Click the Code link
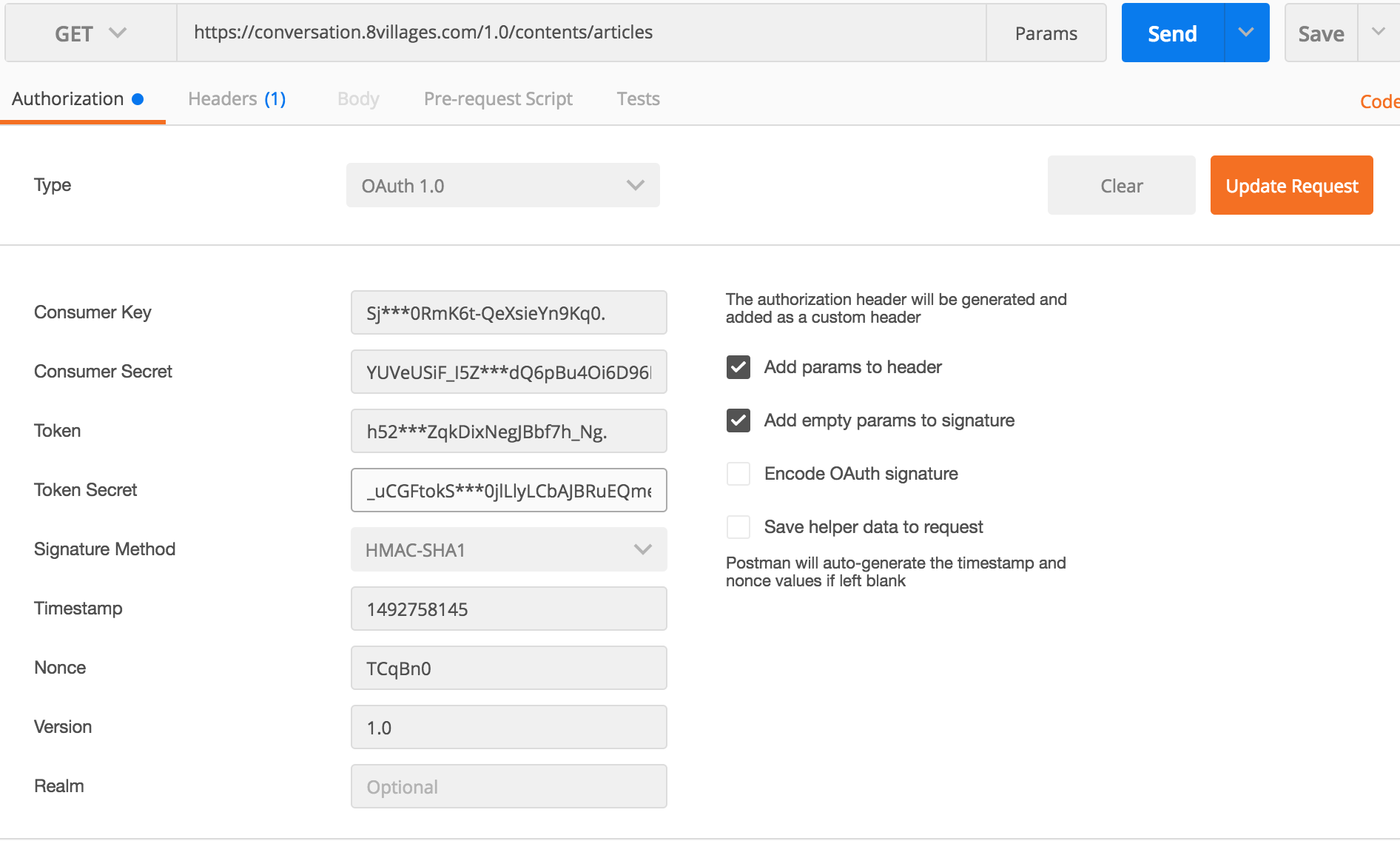 tap(1379, 101)
